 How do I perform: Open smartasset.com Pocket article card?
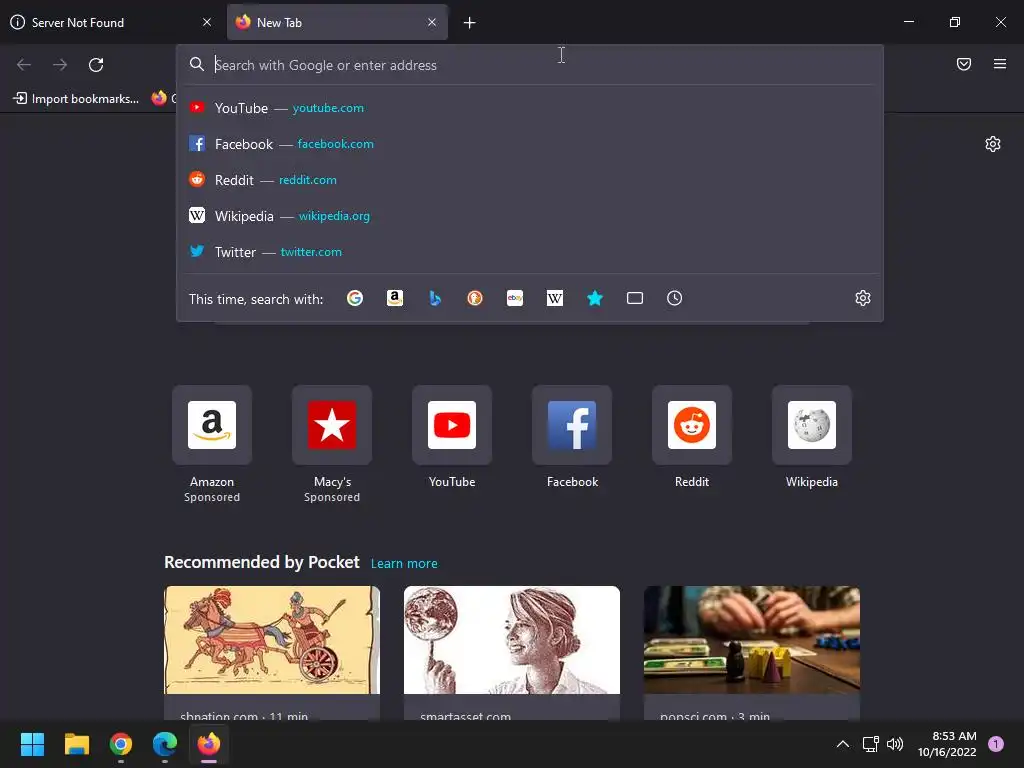tap(511, 653)
